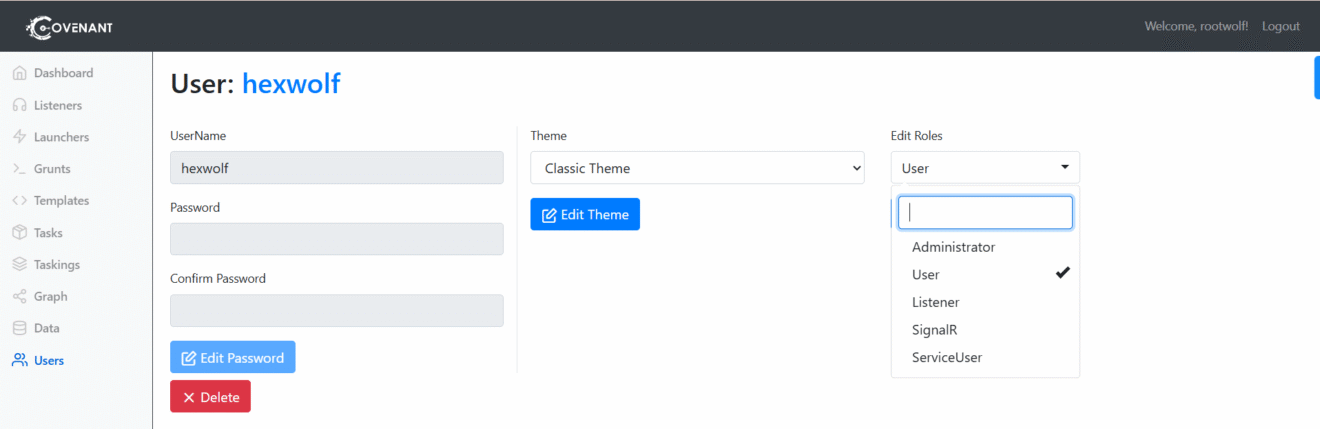Click the Graph share-nodes icon
The width and height of the screenshot is (1320, 429).
point(20,297)
